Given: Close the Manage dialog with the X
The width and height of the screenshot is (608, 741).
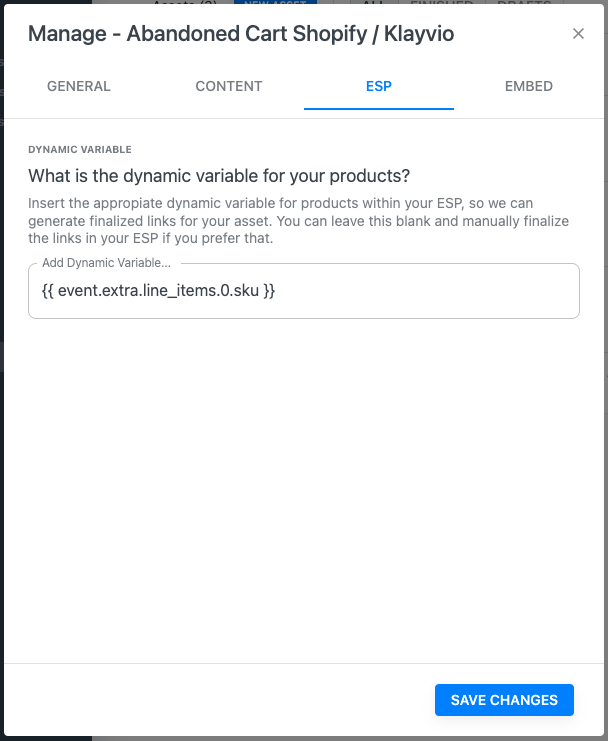Looking at the screenshot, I should tap(578, 34).
